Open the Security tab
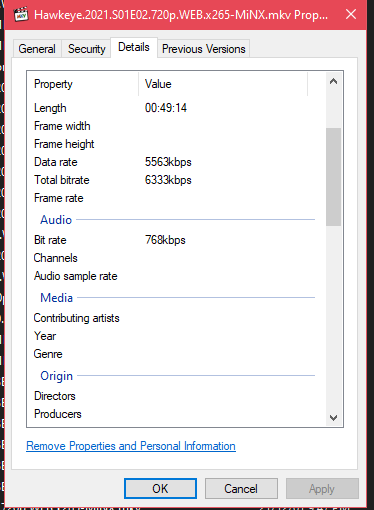Screen dimensions: 374x510 (x=87, y=49)
